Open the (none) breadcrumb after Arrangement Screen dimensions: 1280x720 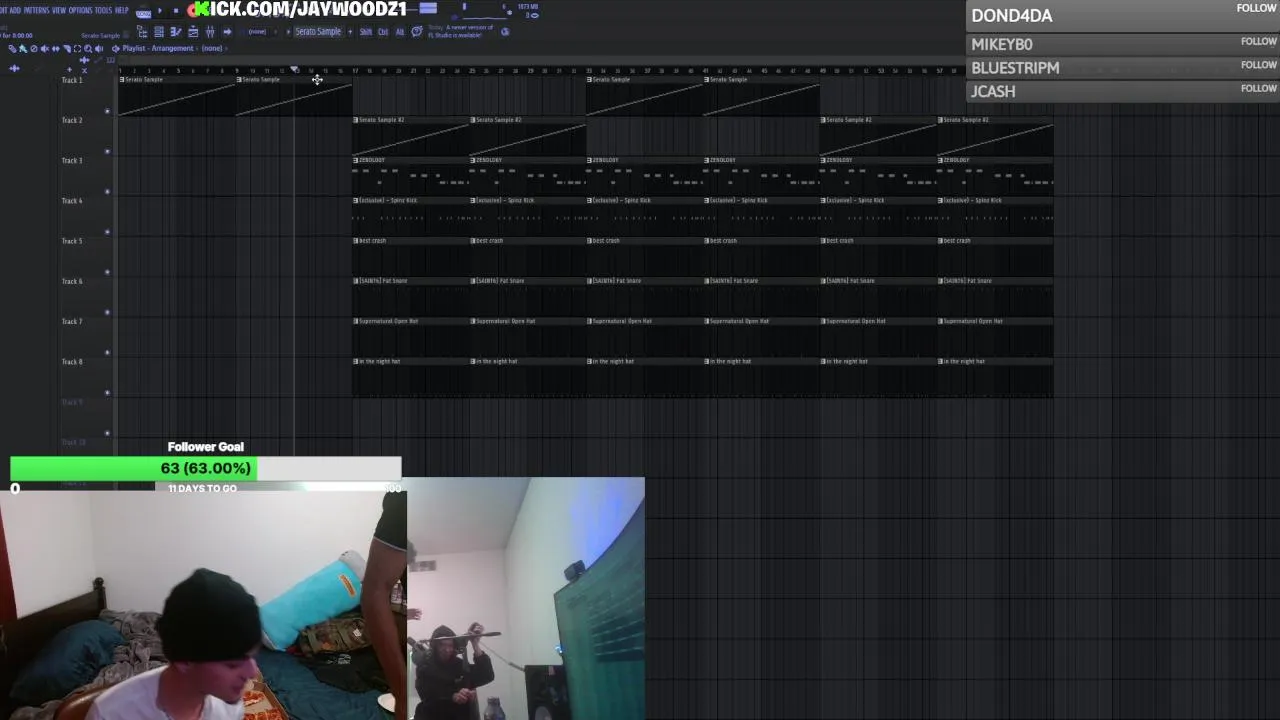[212, 48]
